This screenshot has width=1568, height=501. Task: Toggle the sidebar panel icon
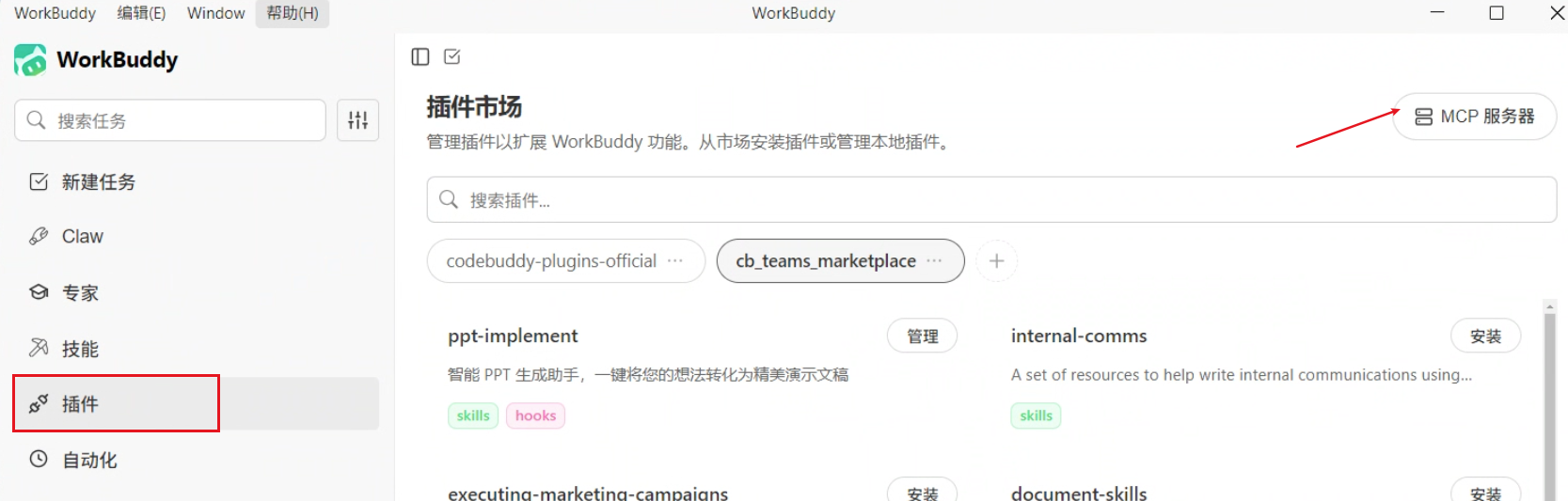point(420,56)
